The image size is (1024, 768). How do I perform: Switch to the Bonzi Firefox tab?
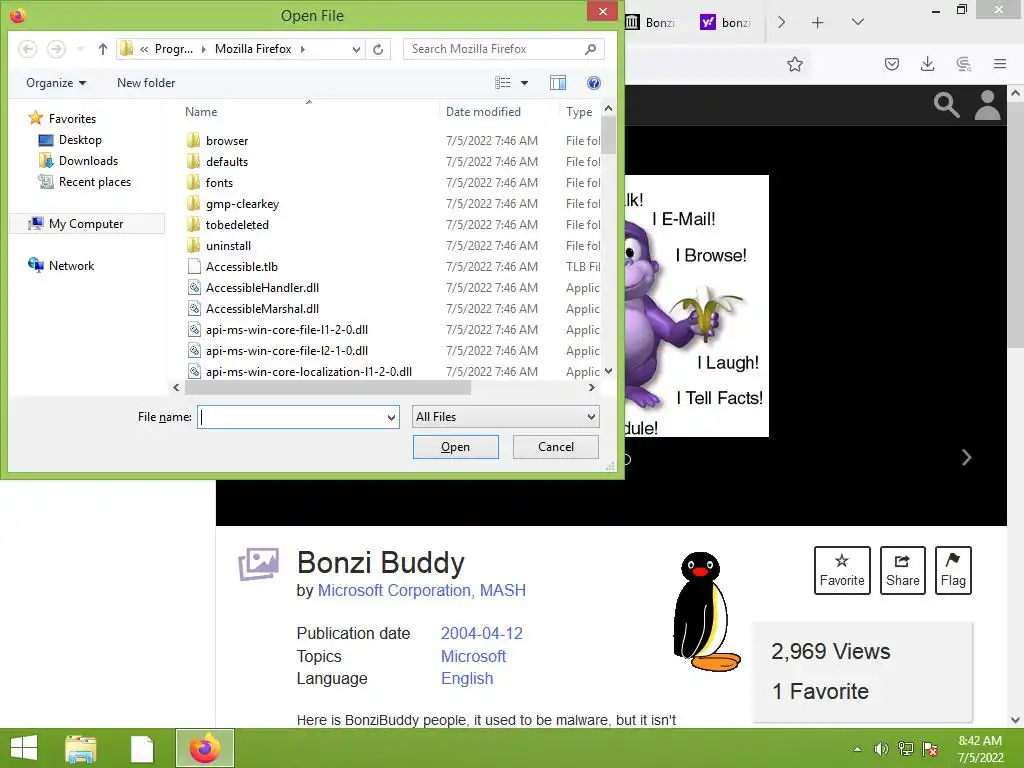tap(650, 23)
